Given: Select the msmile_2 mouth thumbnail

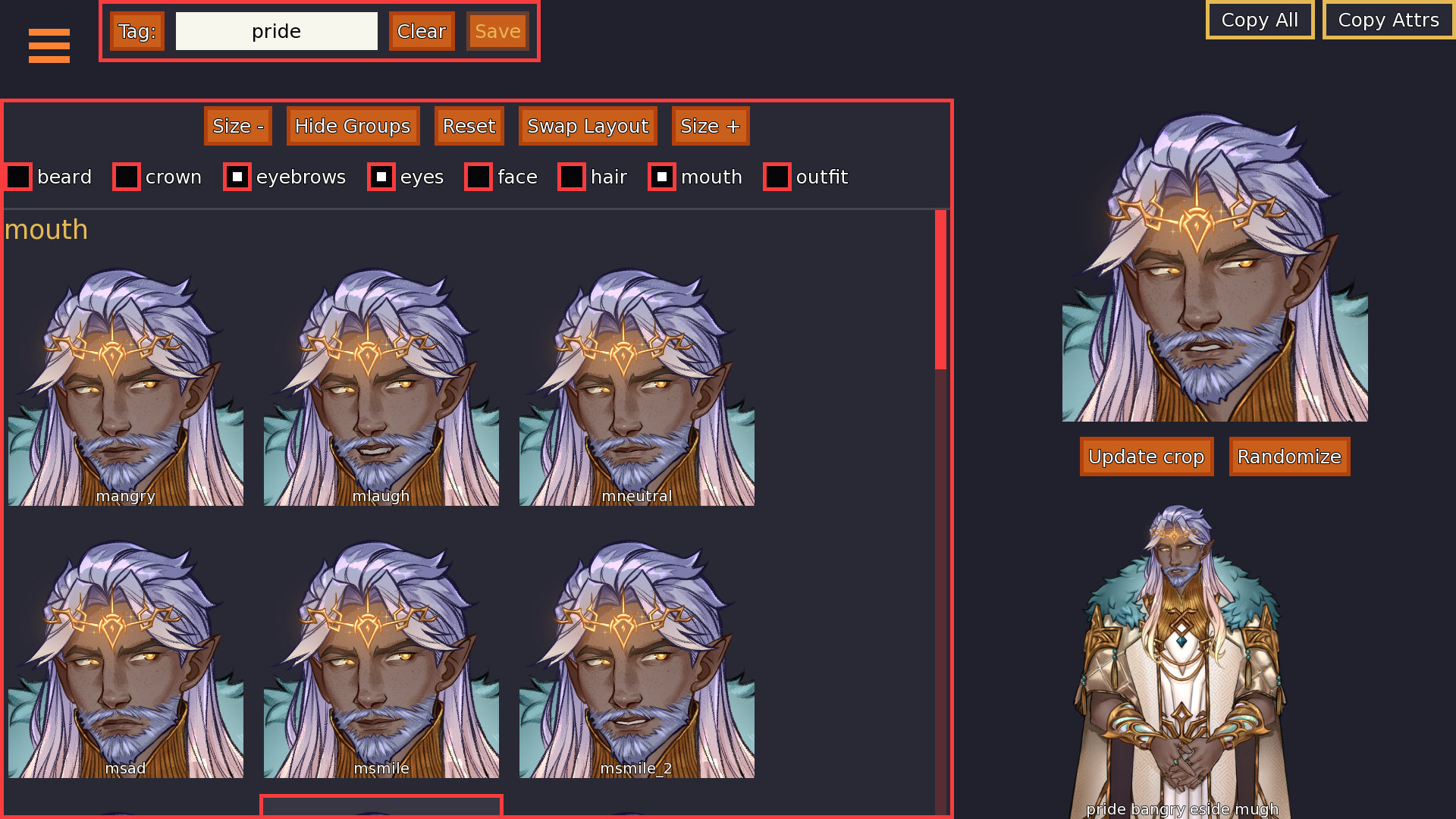Looking at the screenshot, I should click(x=637, y=659).
